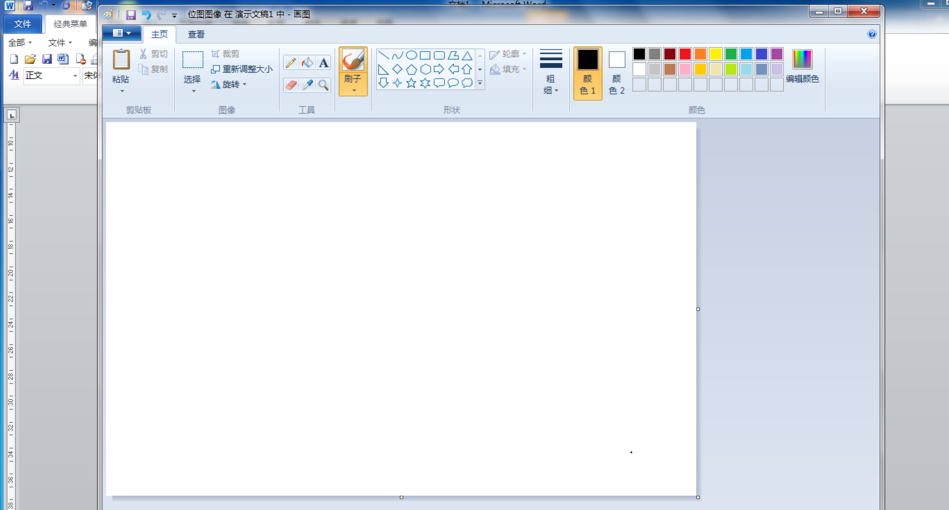Choose the Left arrow shape
Screen dimensions: 949x510
pos(453,69)
